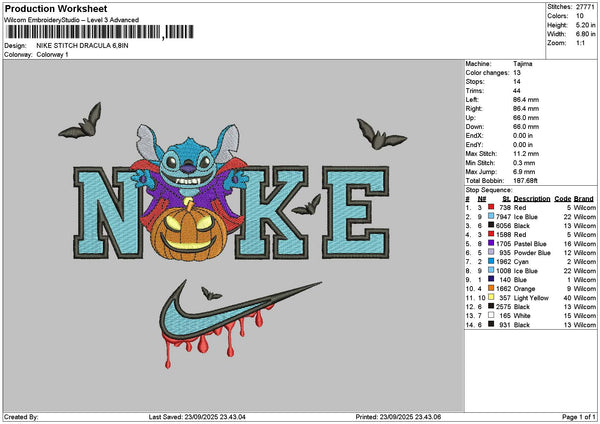Select the White thread swatch
The image size is (600, 424).
coord(492,315)
